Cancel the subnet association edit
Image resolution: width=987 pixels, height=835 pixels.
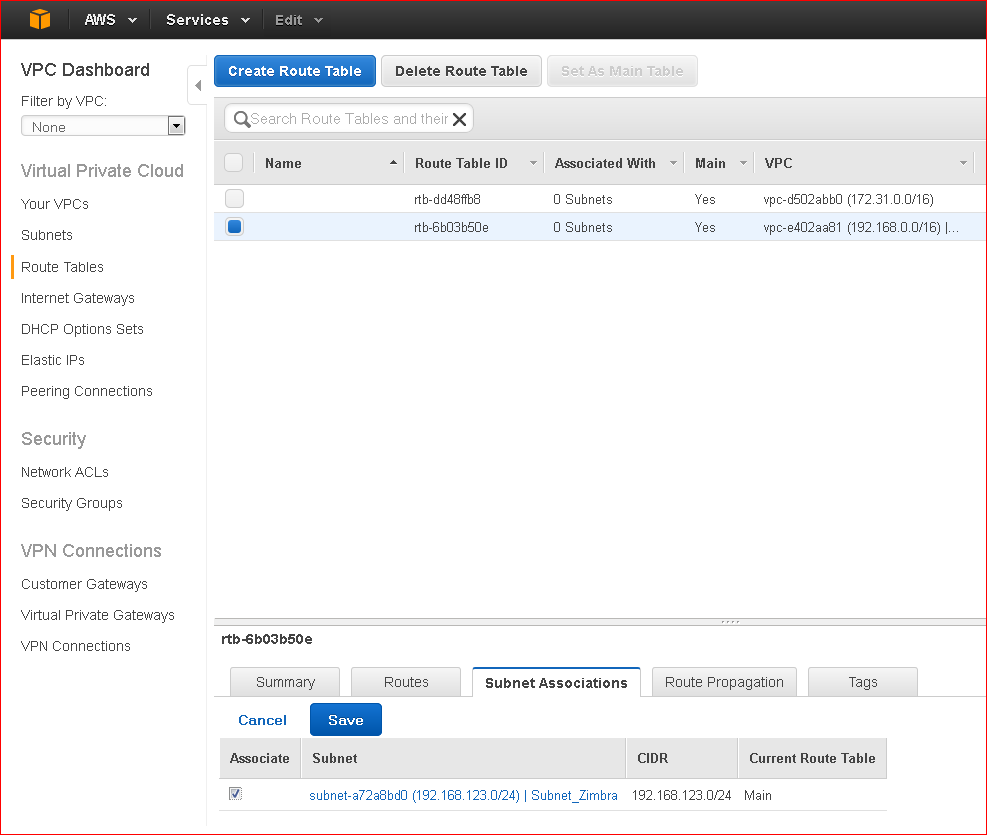[262, 720]
